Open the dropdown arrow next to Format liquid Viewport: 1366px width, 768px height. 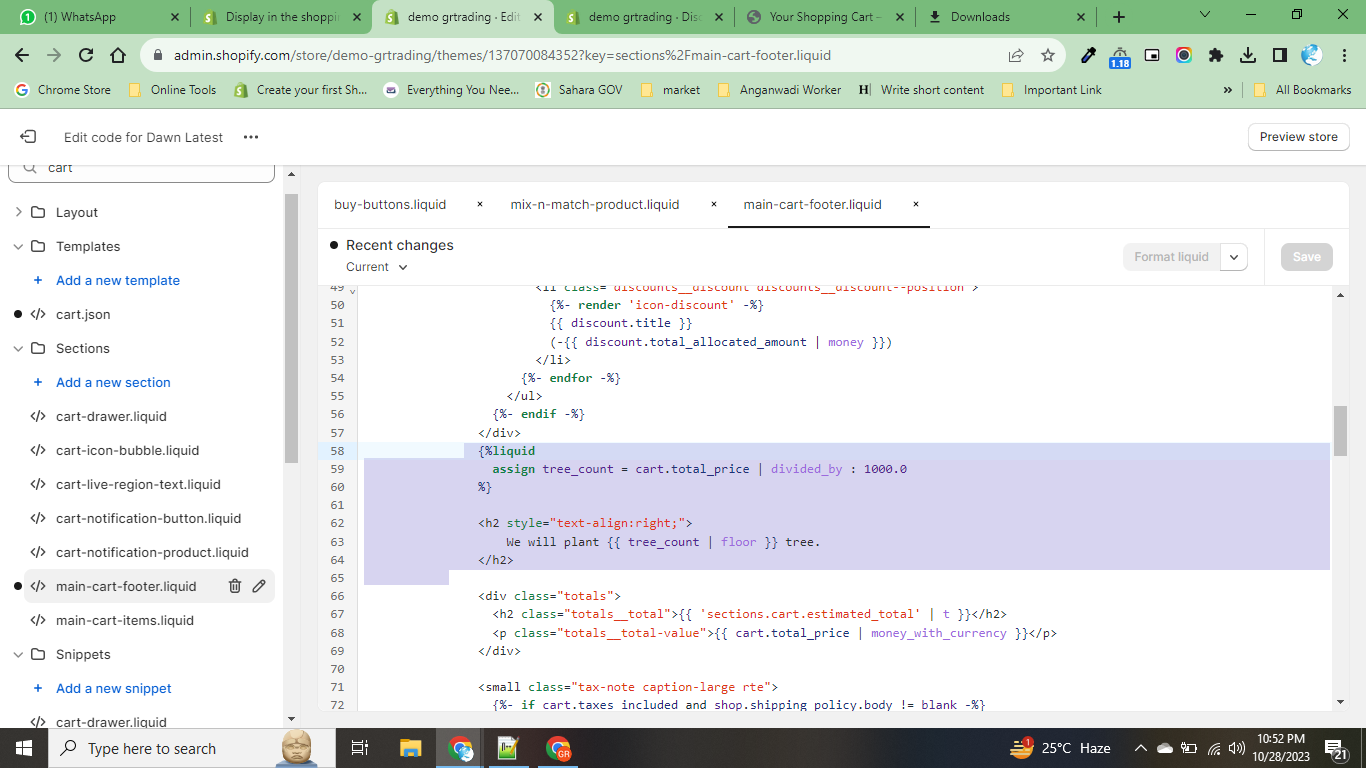tap(1234, 257)
